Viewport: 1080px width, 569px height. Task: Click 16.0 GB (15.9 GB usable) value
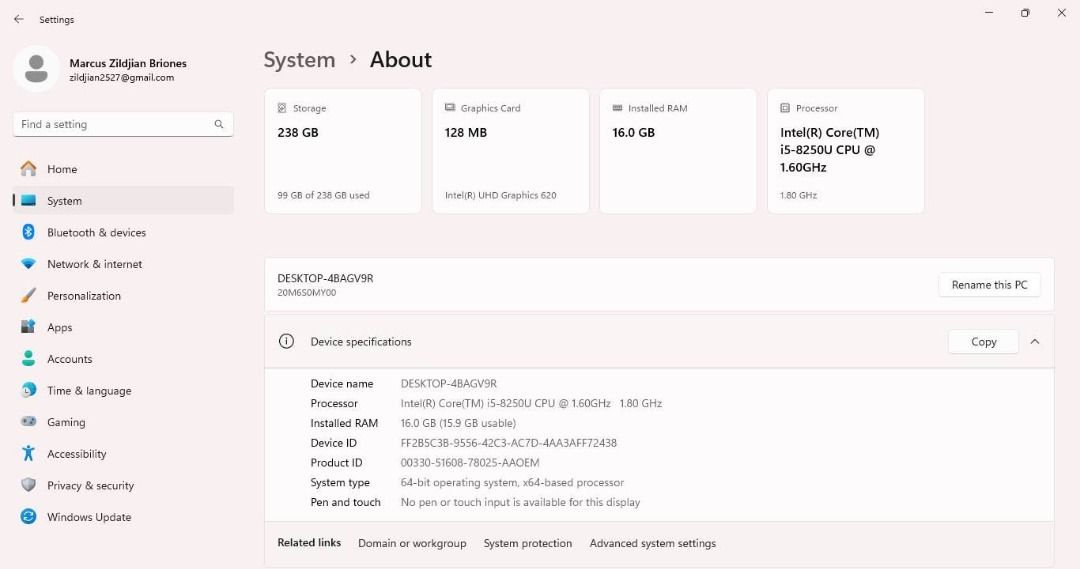[458, 423]
